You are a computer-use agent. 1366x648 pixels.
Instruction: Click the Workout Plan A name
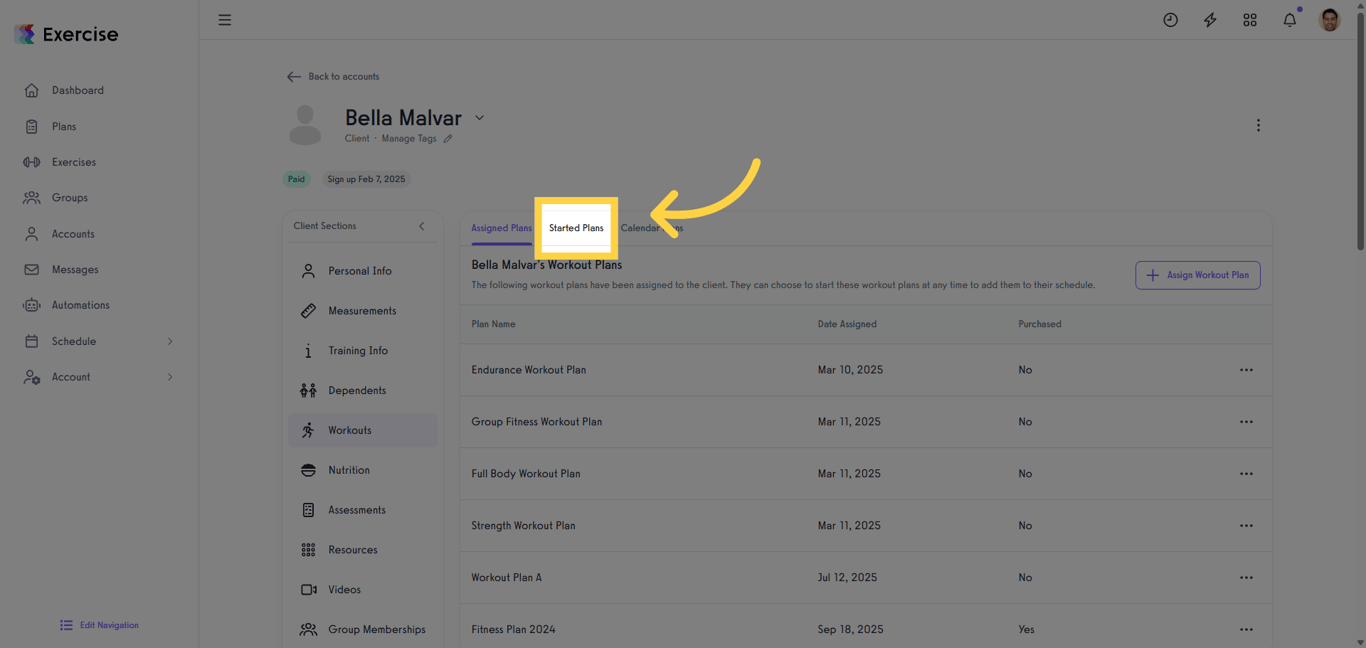pos(506,578)
